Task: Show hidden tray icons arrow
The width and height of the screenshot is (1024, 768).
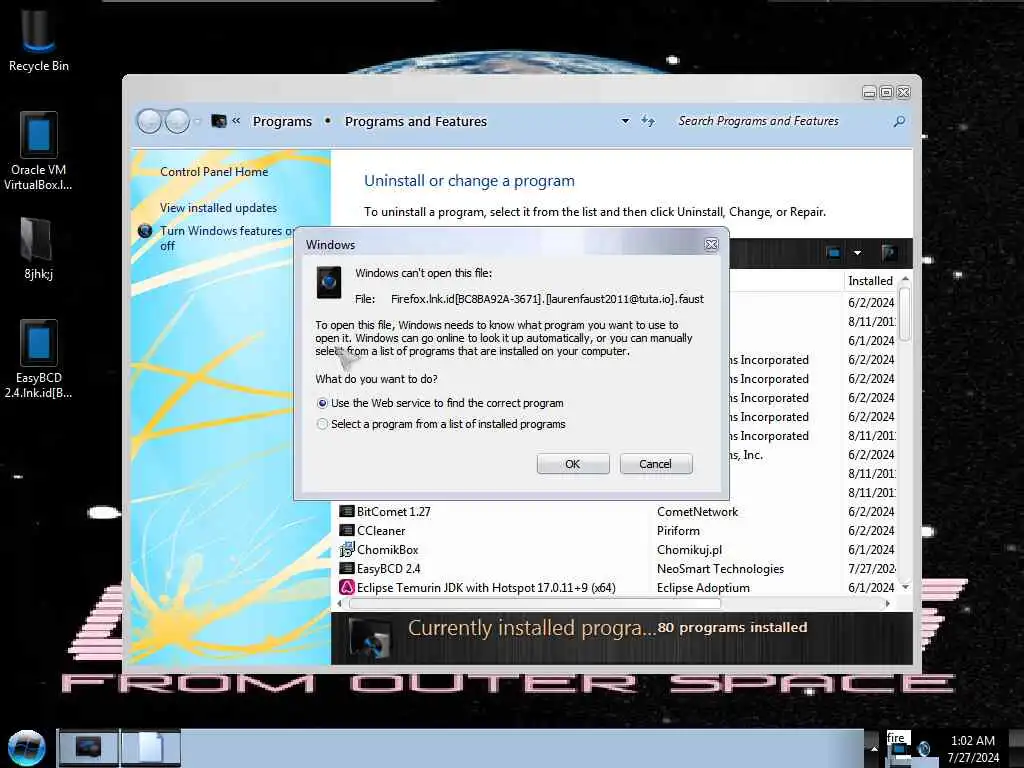Action: 874,748
